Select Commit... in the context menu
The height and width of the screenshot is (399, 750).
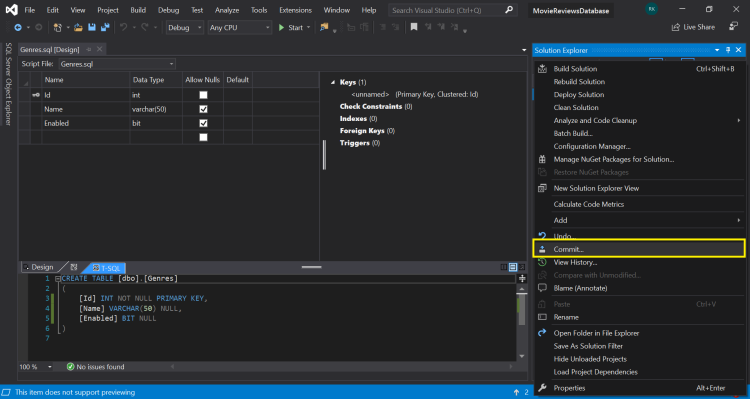(x=639, y=249)
